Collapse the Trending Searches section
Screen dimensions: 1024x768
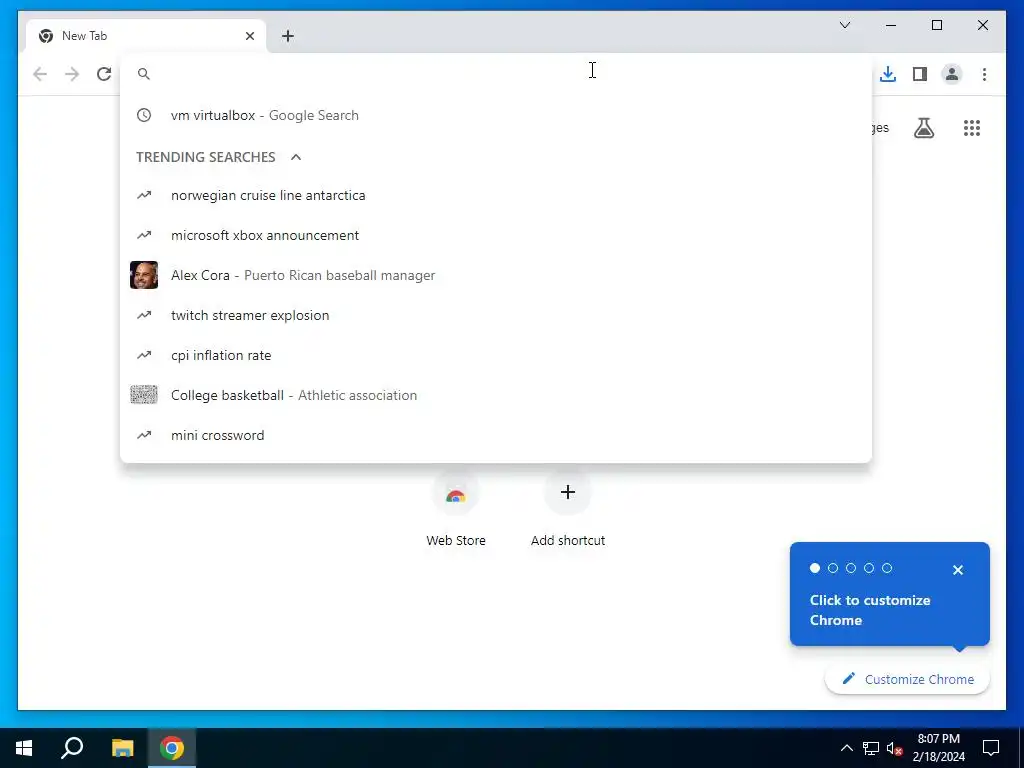pyautogui.click(x=296, y=157)
